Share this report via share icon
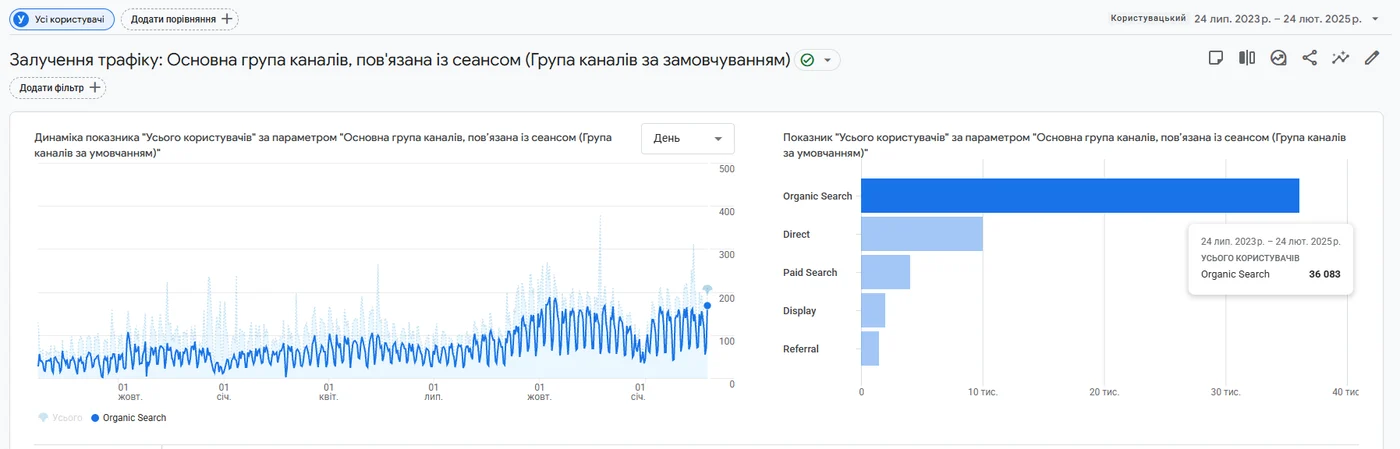Screen dimensions: 1400x449 click(x=1309, y=58)
